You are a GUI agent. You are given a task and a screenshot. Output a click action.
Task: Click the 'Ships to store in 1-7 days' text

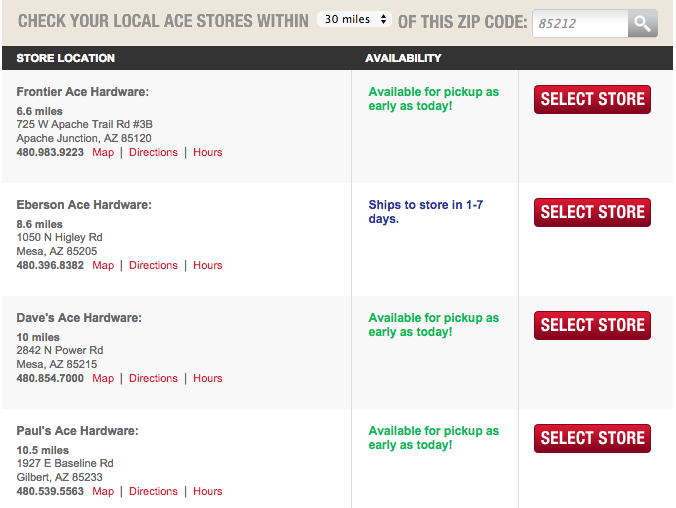pyautogui.click(x=426, y=212)
